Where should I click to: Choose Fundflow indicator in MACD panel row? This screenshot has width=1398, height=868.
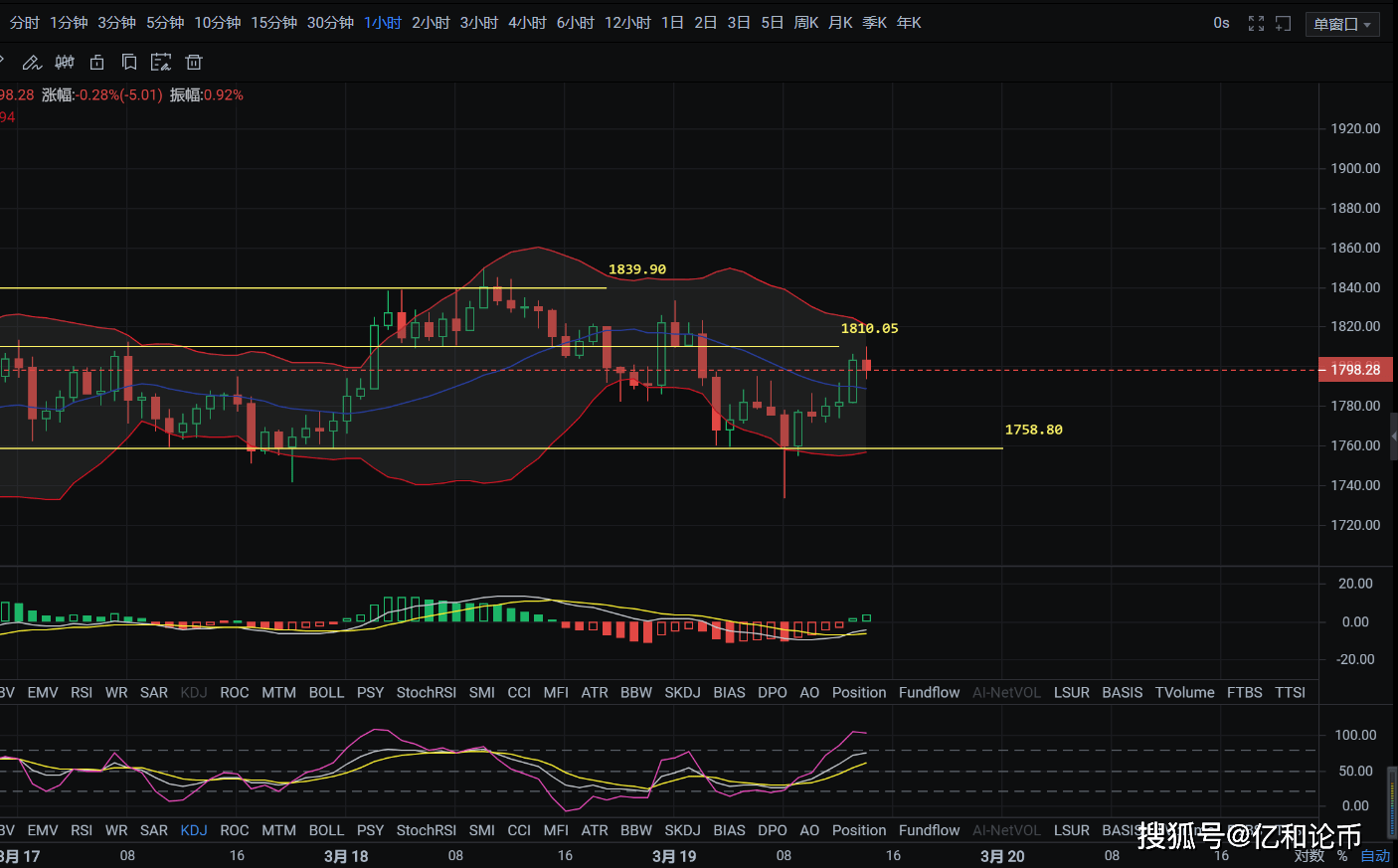click(x=930, y=693)
